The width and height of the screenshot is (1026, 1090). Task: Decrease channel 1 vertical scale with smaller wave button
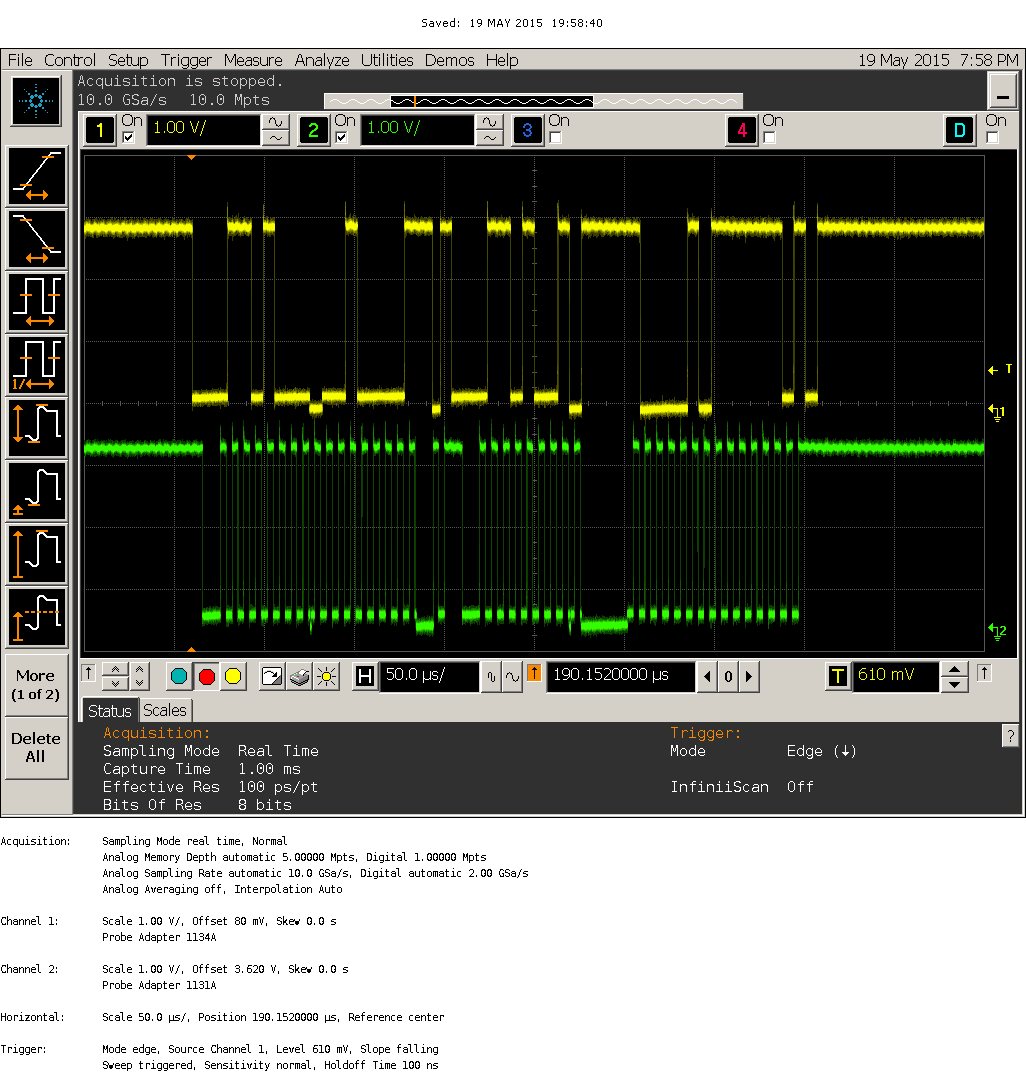click(275, 138)
